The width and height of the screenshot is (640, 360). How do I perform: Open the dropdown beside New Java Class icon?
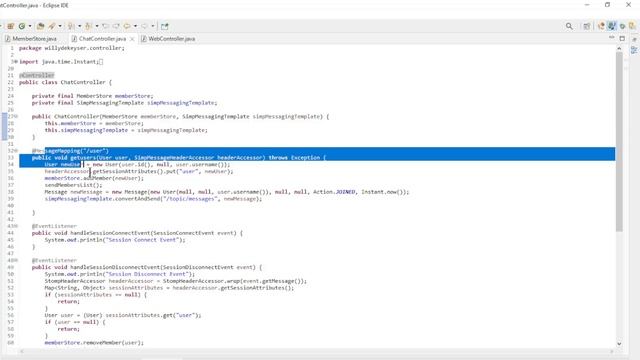(x=30, y=26)
